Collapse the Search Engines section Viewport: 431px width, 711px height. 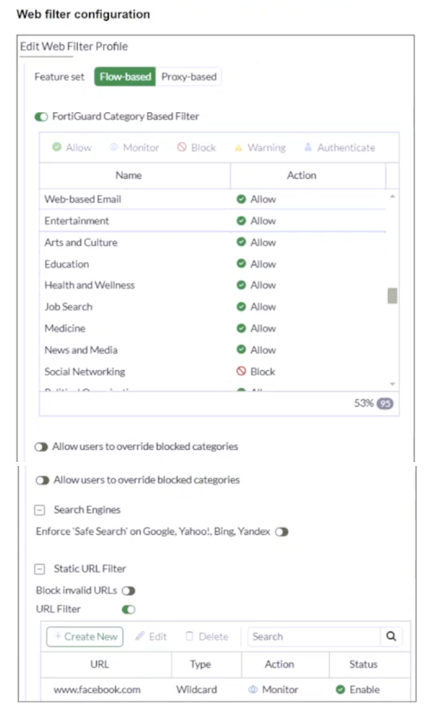(40, 510)
